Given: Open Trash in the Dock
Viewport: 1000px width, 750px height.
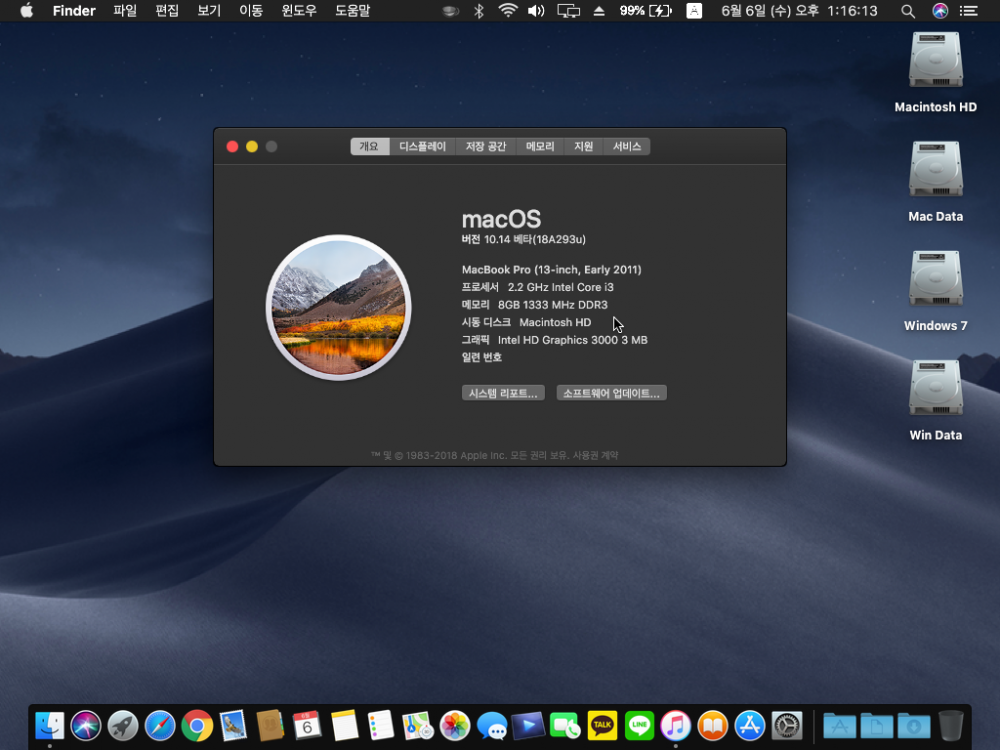Looking at the screenshot, I should coord(950,726).
